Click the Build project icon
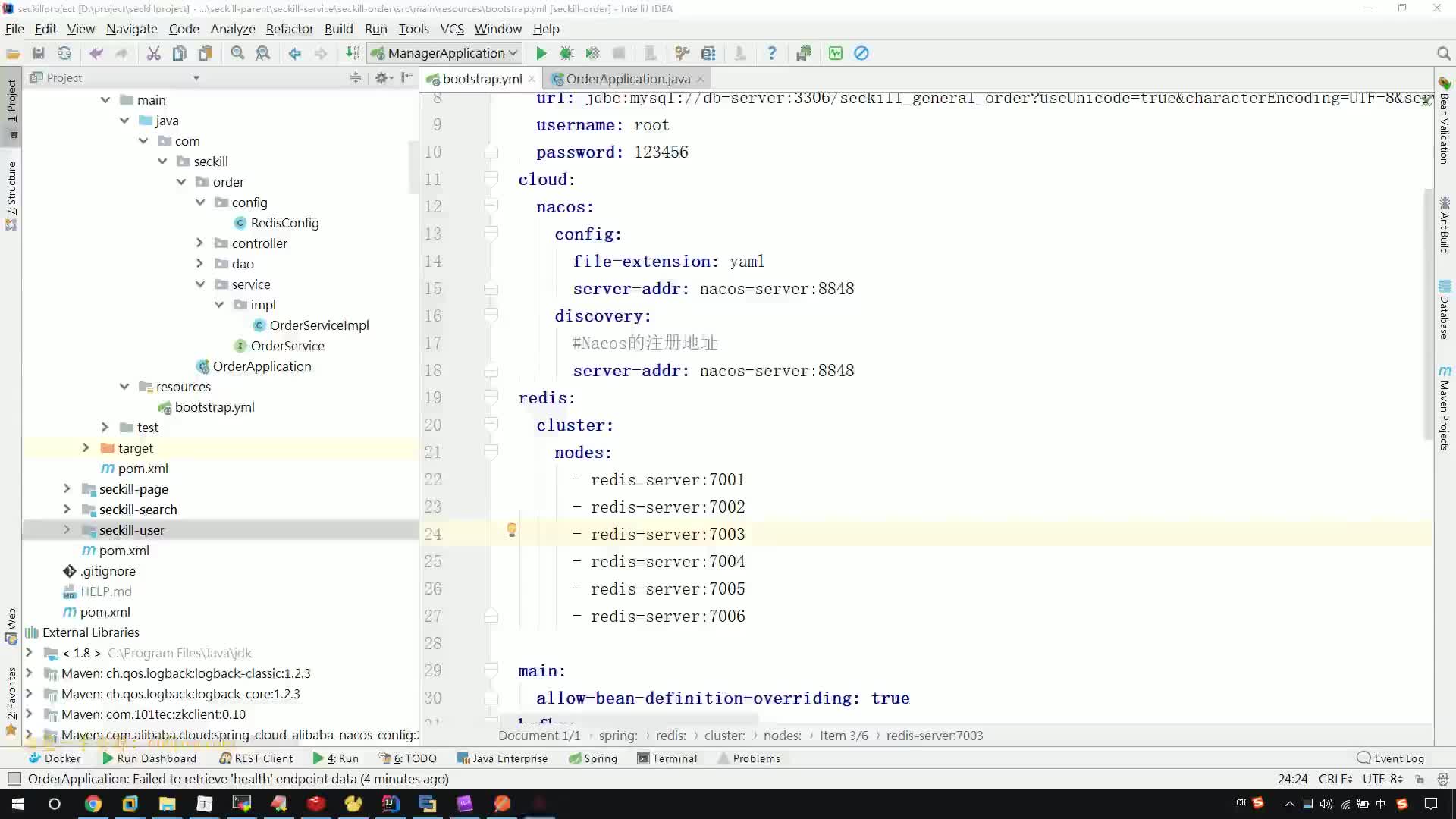The width and height of the screenshot is (1456, 819). [353, 53]
